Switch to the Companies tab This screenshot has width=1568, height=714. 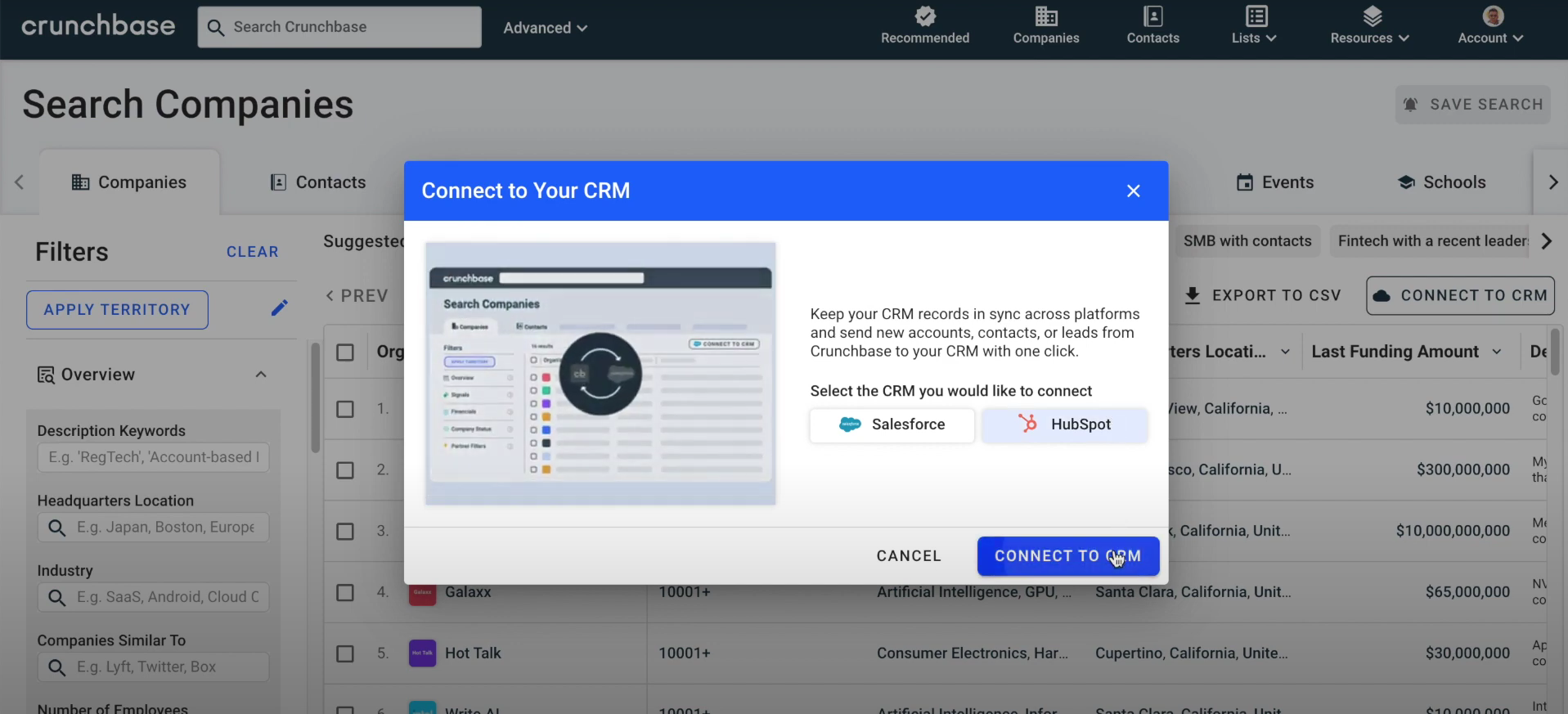tap(129, 182)
